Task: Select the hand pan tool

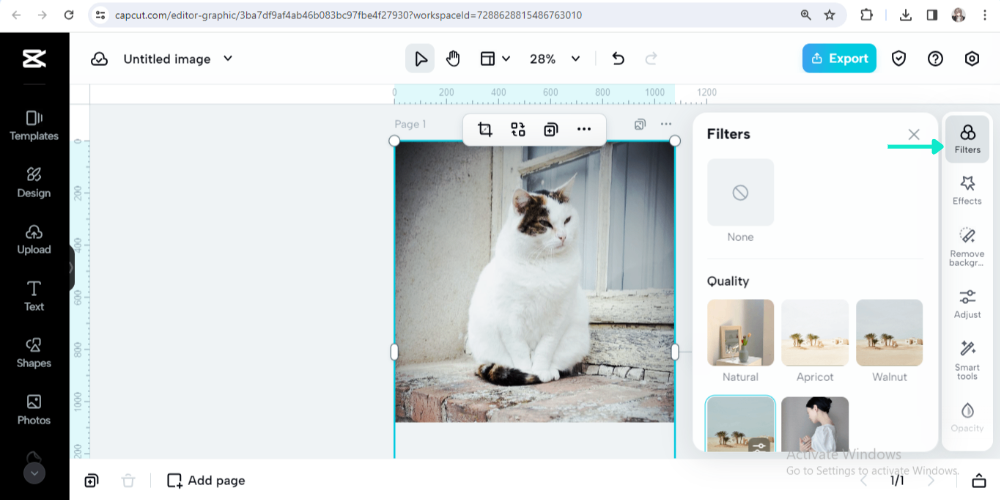Action: click(453, 59)
